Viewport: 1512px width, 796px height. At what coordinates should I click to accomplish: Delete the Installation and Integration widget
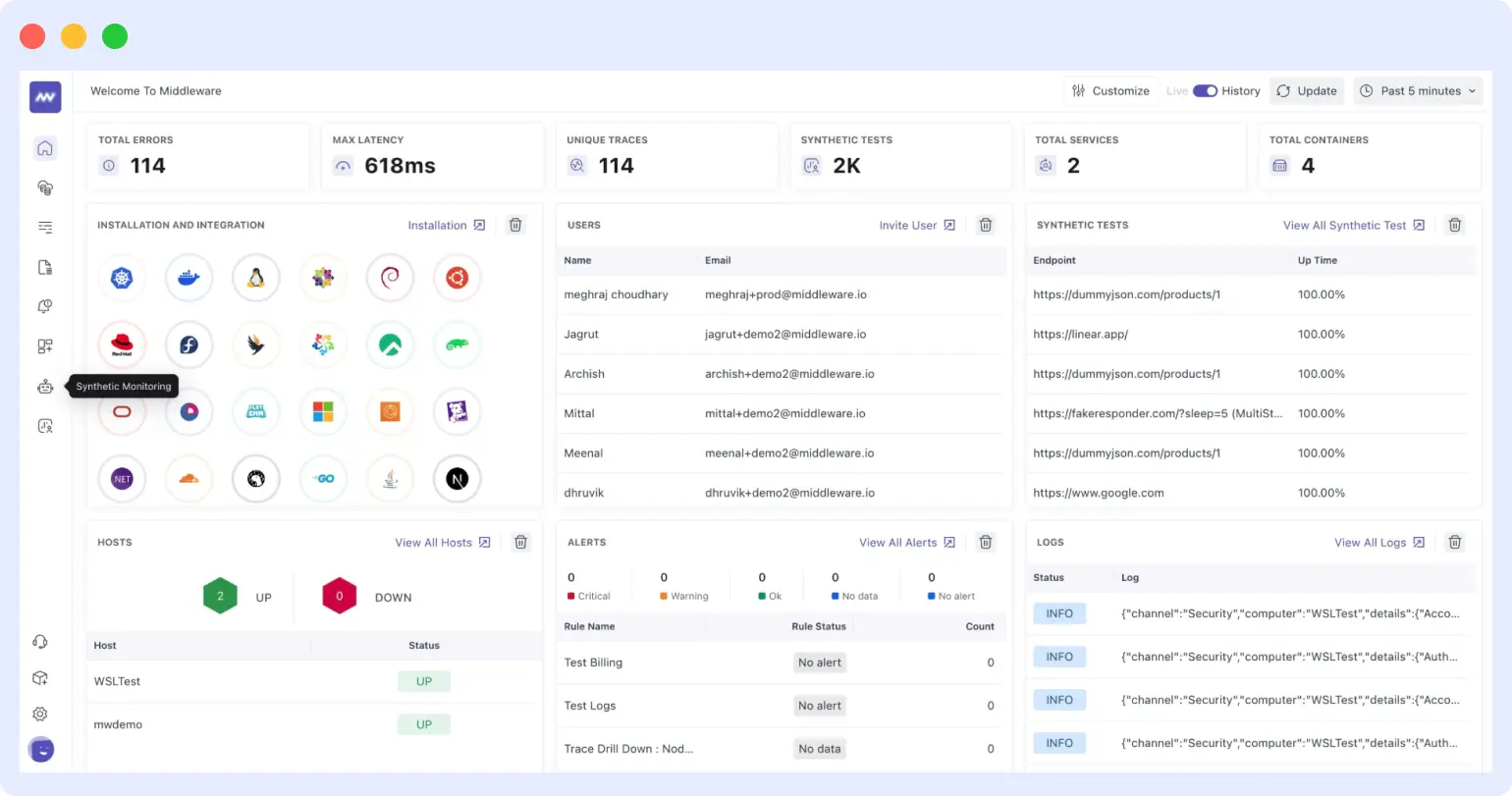tap(515, 225)
